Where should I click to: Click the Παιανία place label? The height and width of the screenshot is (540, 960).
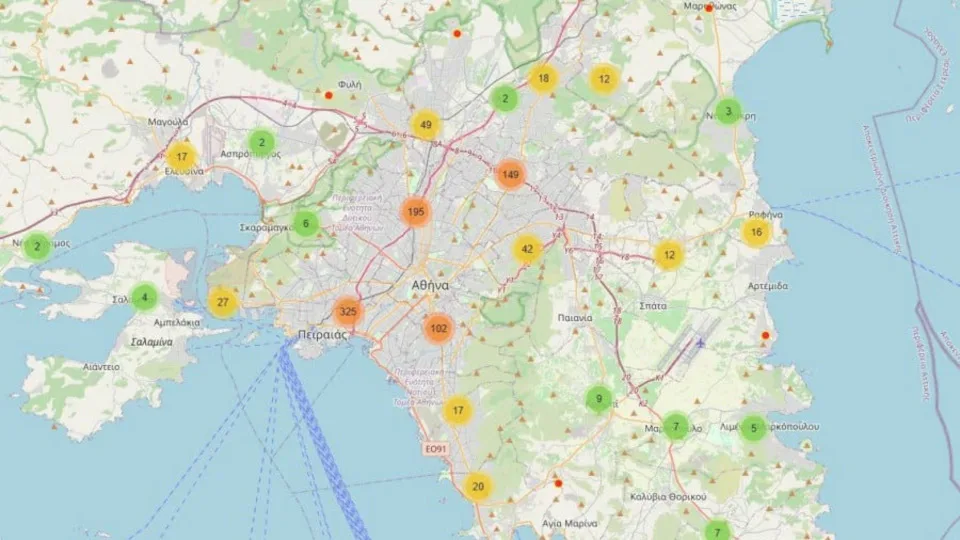[575, 318]
